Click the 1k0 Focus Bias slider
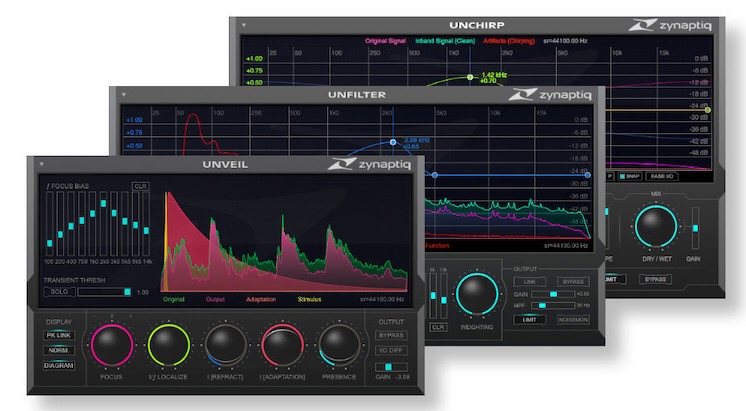The width and height of the screenshot is (746, 411). 92,224
